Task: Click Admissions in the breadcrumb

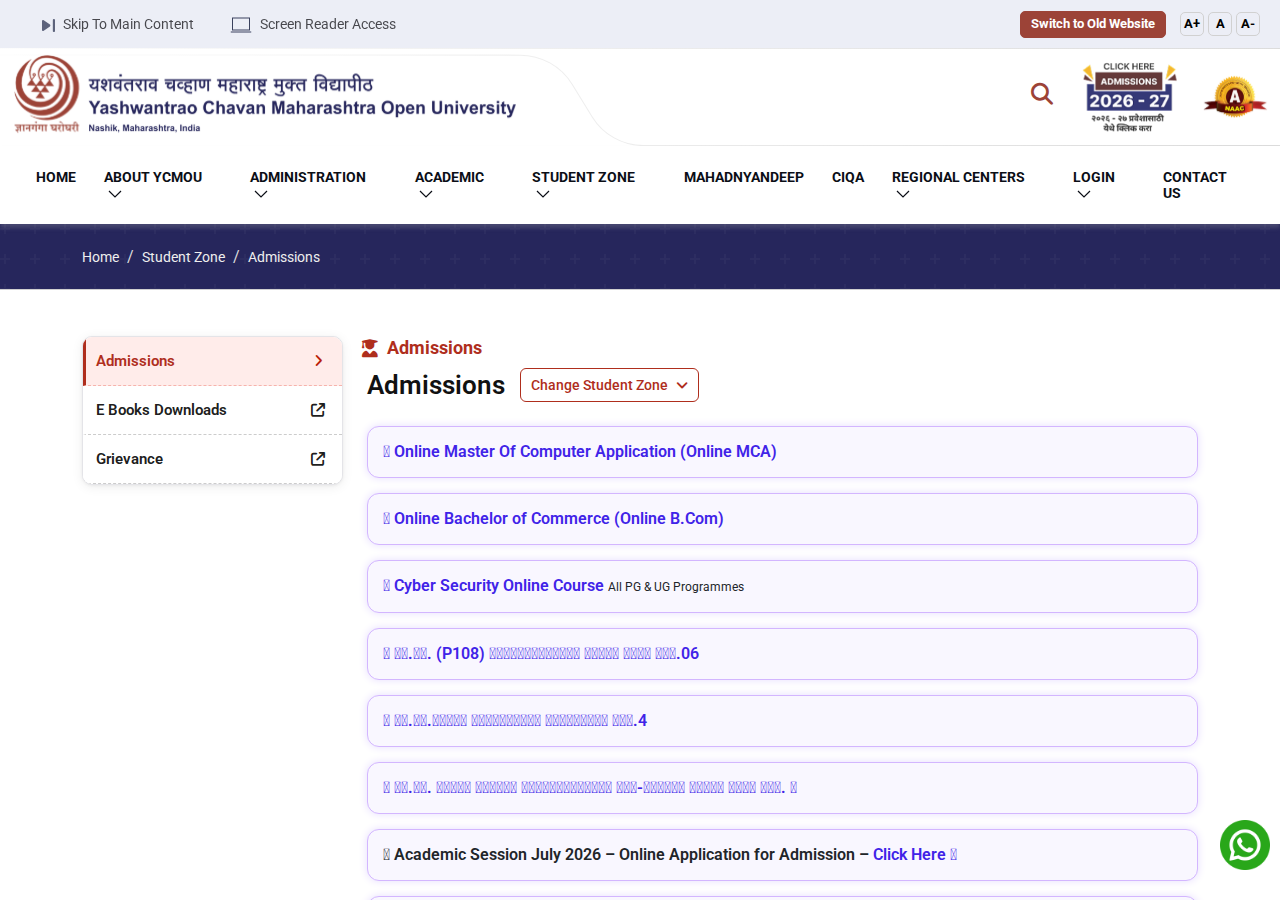Action: tap(284, 257)
